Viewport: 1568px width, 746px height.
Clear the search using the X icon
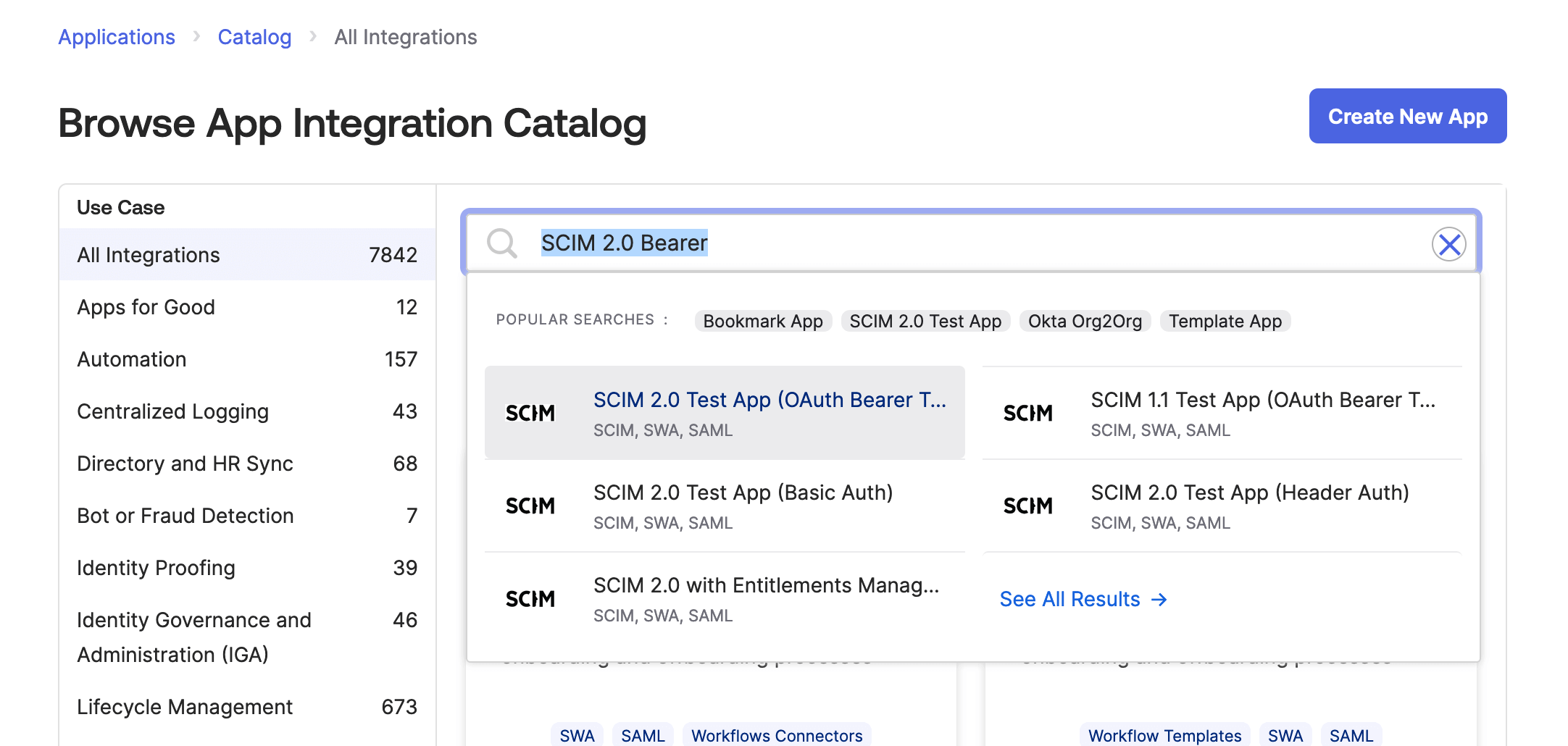pos(1450,245)
